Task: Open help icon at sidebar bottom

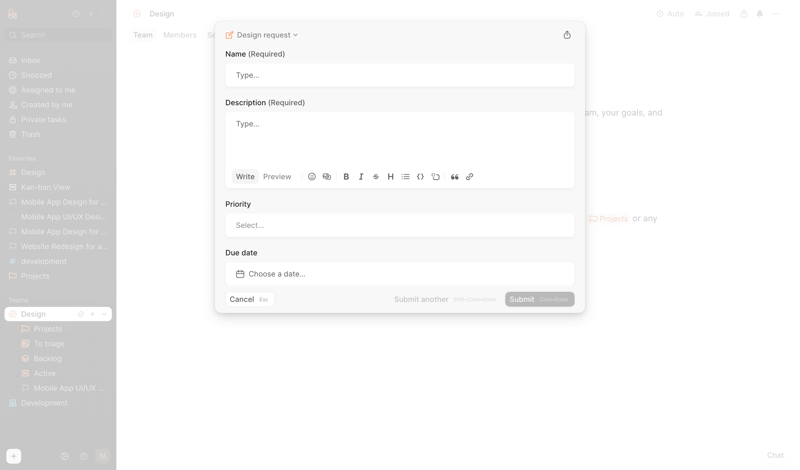Action: (x=83, y=456)
